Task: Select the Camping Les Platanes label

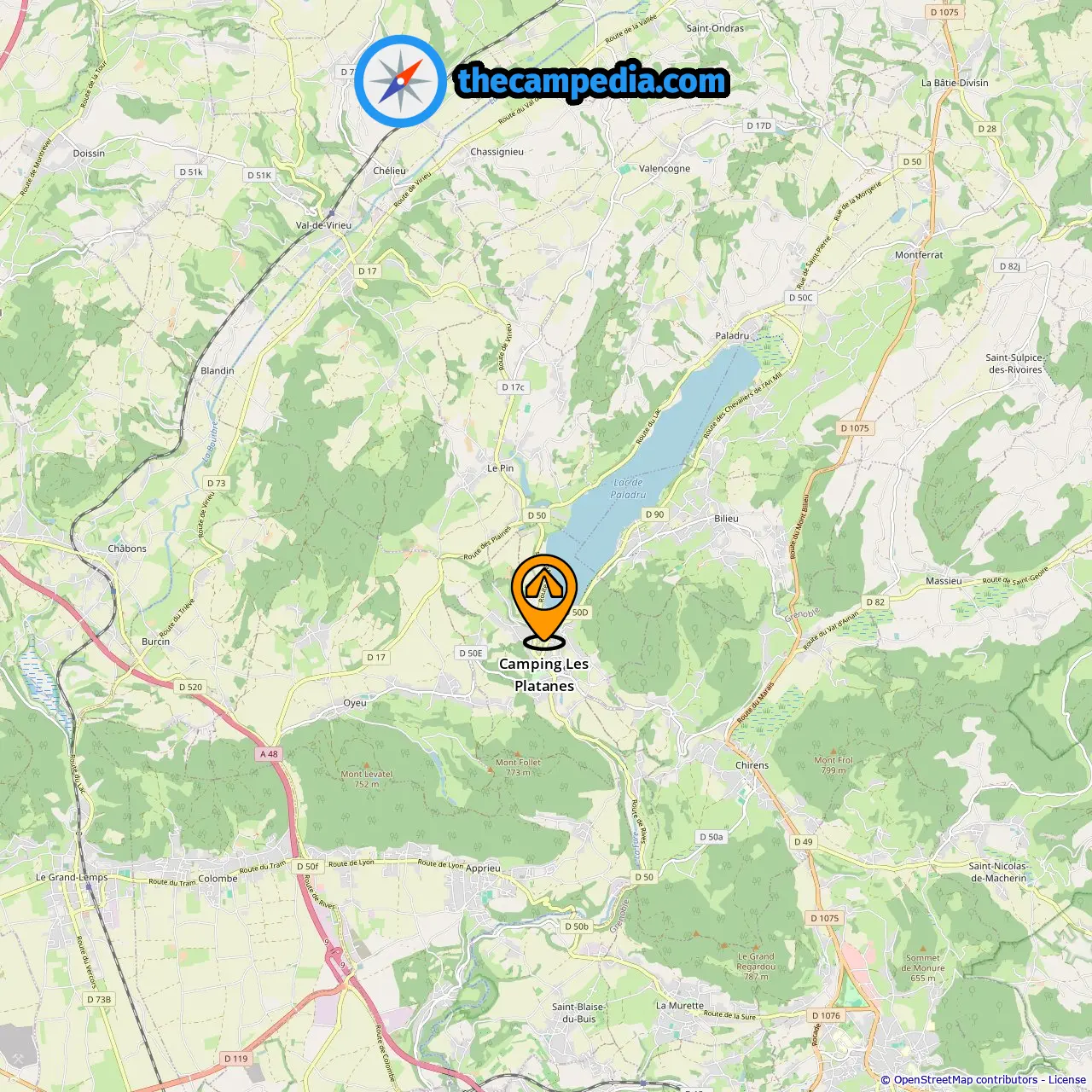Action: click(x=544, y=675)
